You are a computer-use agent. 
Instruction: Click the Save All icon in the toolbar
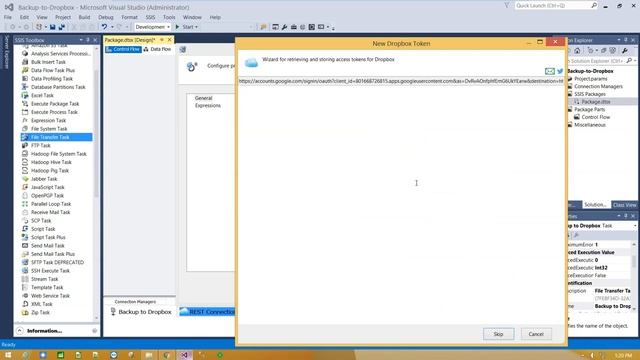point(62,27)
